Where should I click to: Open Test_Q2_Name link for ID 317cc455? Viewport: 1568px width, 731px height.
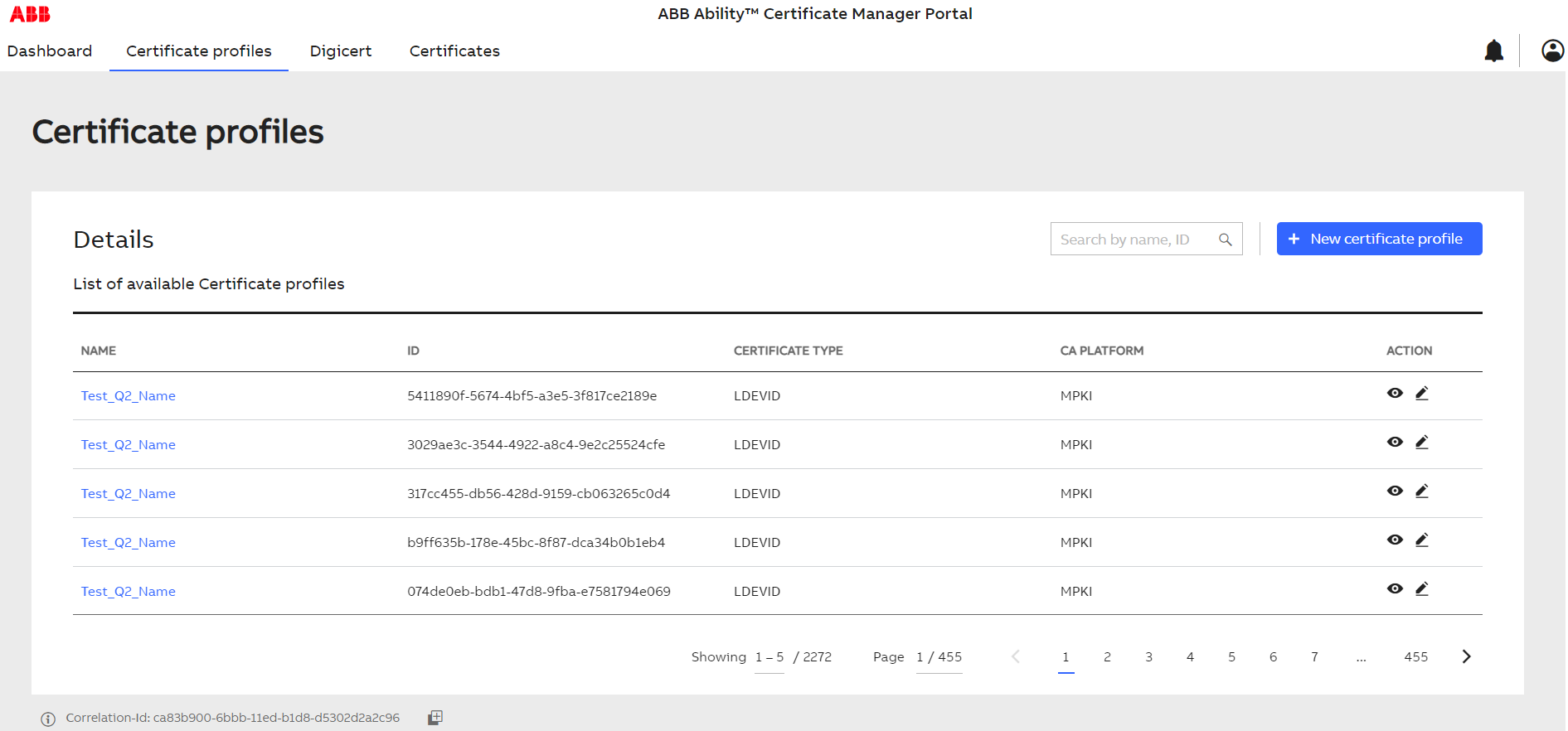point(129,494)
